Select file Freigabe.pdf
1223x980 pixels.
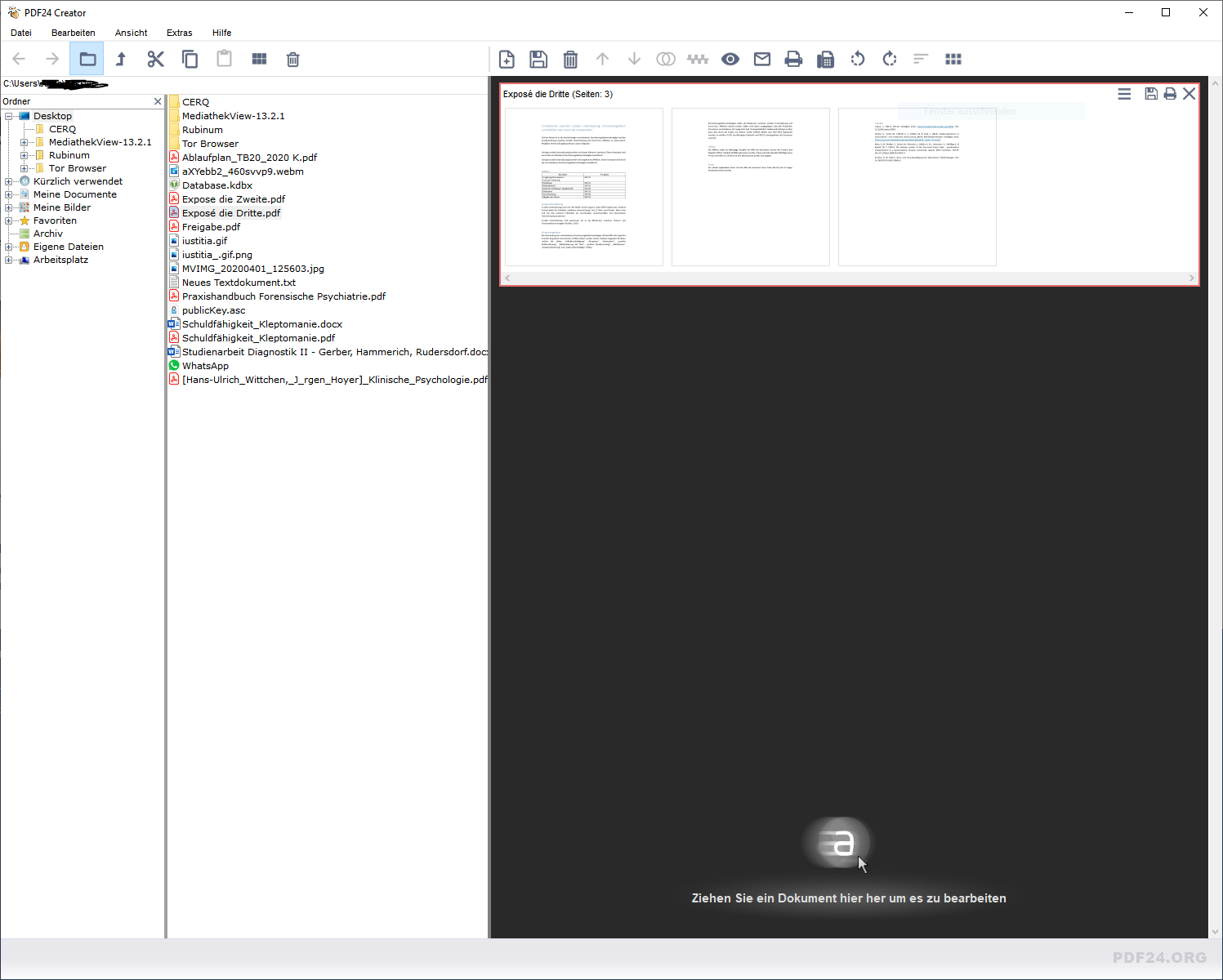[211, 227]
